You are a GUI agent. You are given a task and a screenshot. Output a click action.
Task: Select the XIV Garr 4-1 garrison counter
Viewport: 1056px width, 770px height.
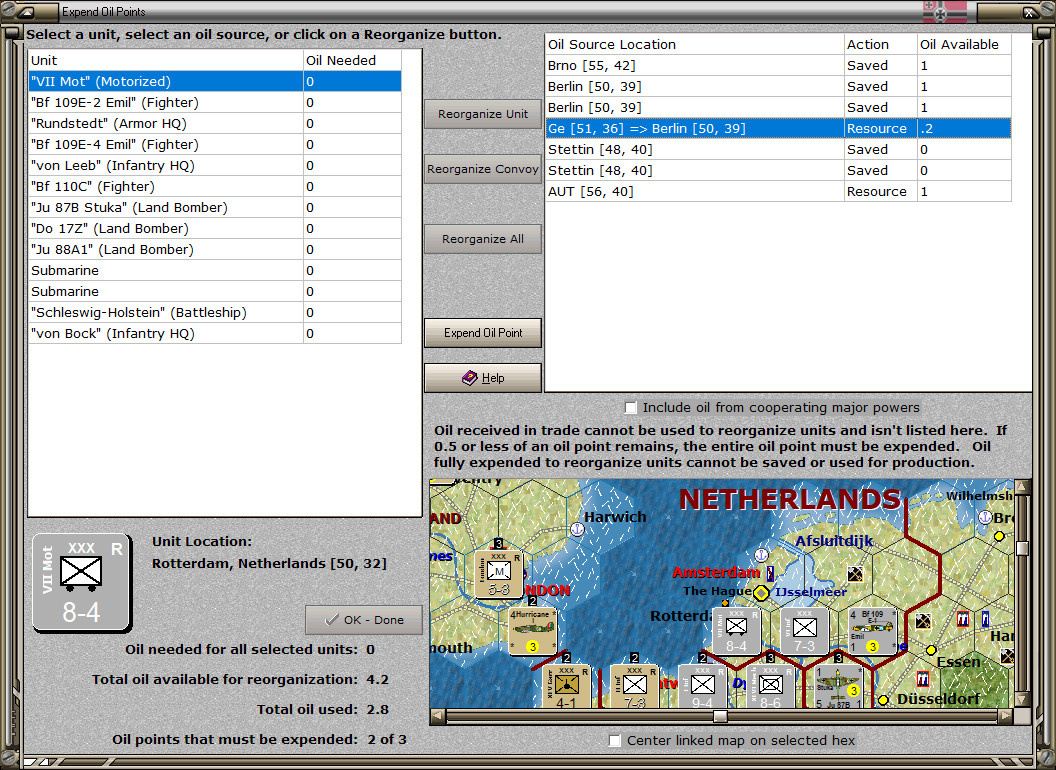566,686
